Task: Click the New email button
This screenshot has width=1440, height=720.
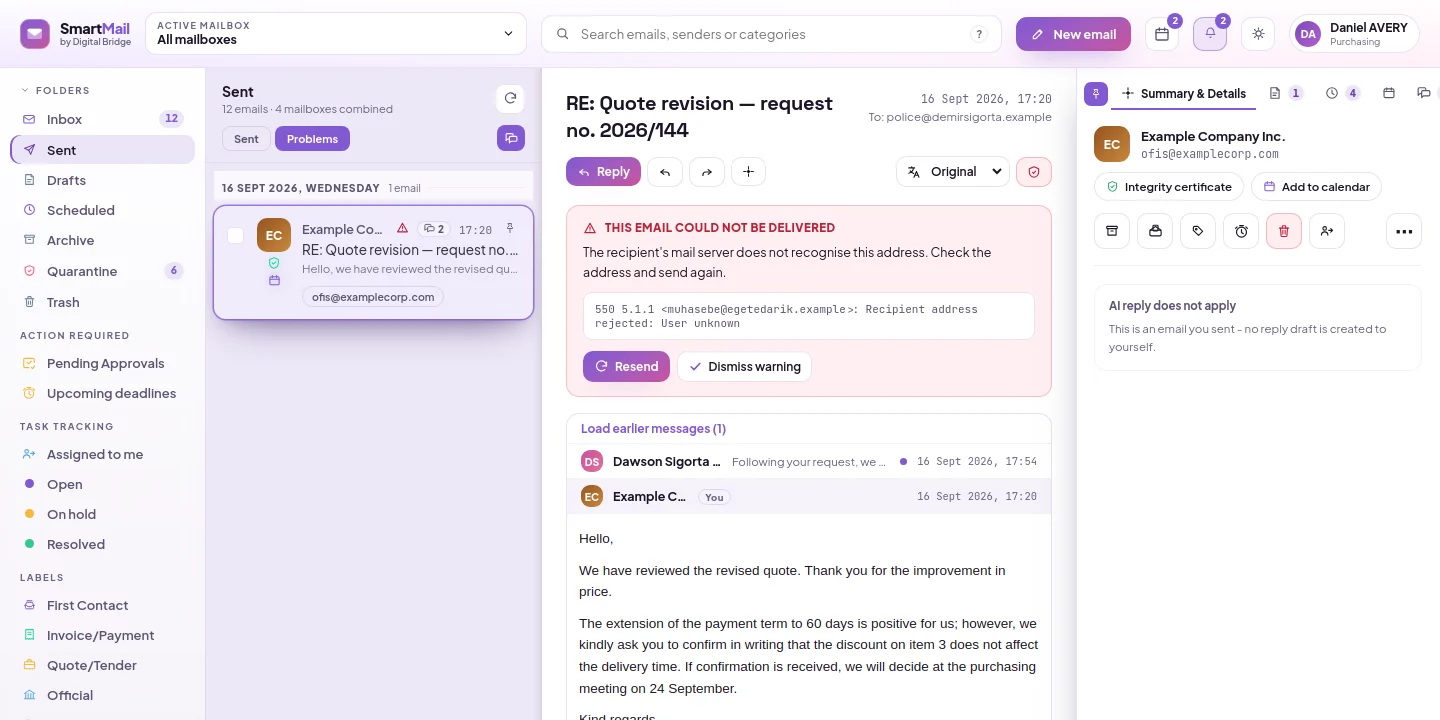Action: (1073, 34)
